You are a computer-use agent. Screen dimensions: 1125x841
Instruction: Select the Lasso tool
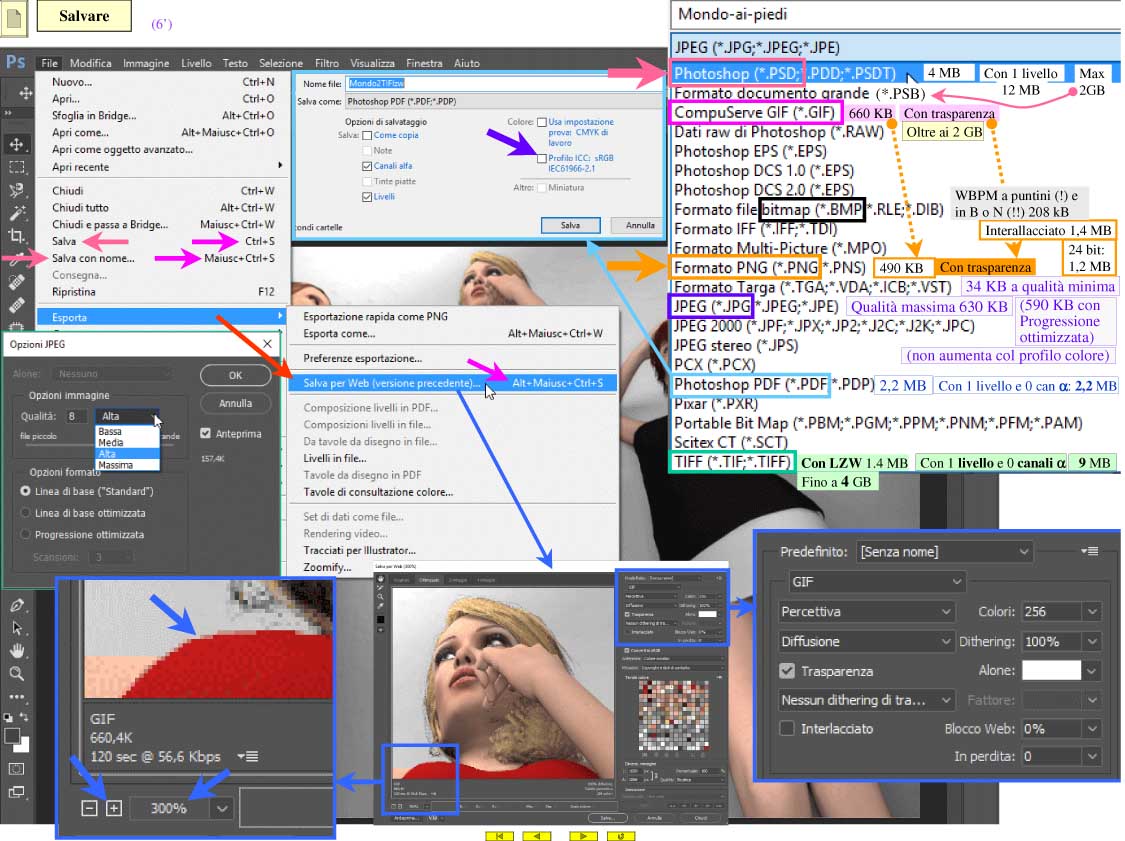17,190
